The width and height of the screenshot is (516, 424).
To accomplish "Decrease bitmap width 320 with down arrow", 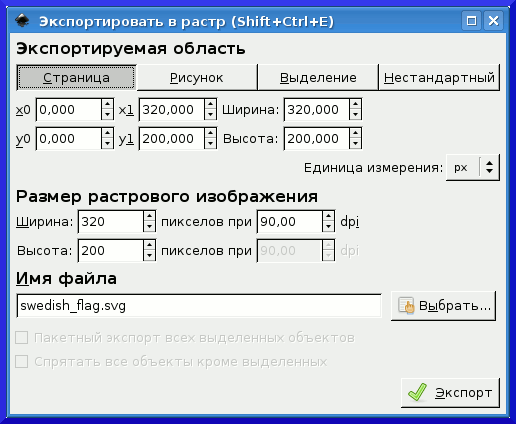I will (149, 227).
